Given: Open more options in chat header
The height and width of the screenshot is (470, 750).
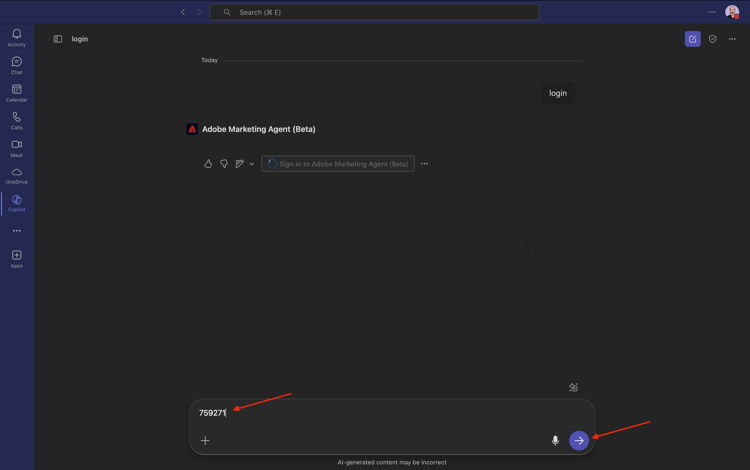Looking at the screenshot, I should tap(732, 39).
